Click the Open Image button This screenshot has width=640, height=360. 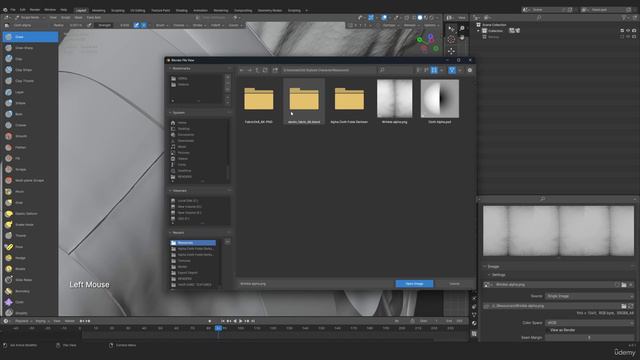(x=414, y=284)
